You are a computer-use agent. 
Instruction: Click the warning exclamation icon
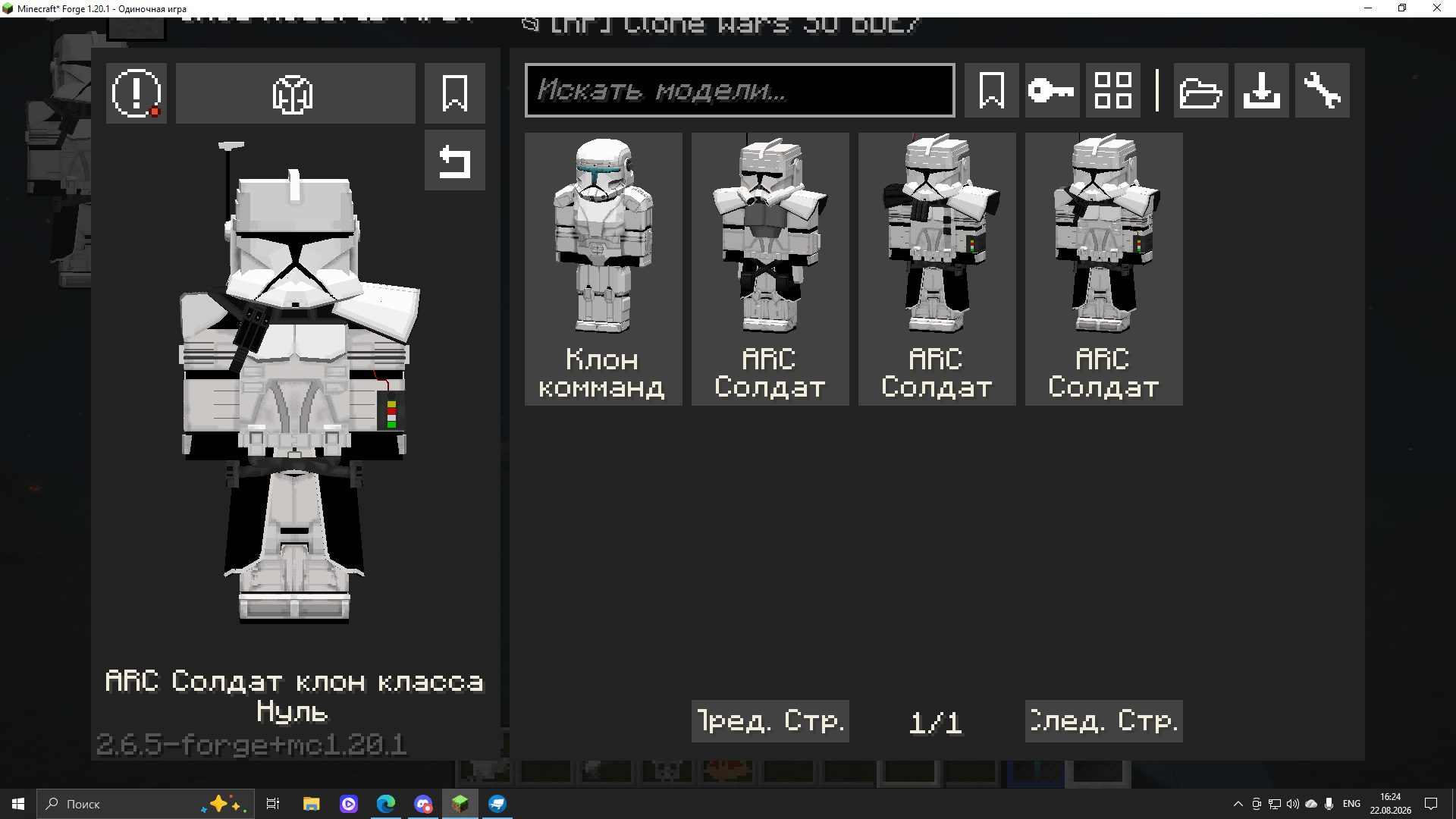pyautogui.click(x=136, y=93)
